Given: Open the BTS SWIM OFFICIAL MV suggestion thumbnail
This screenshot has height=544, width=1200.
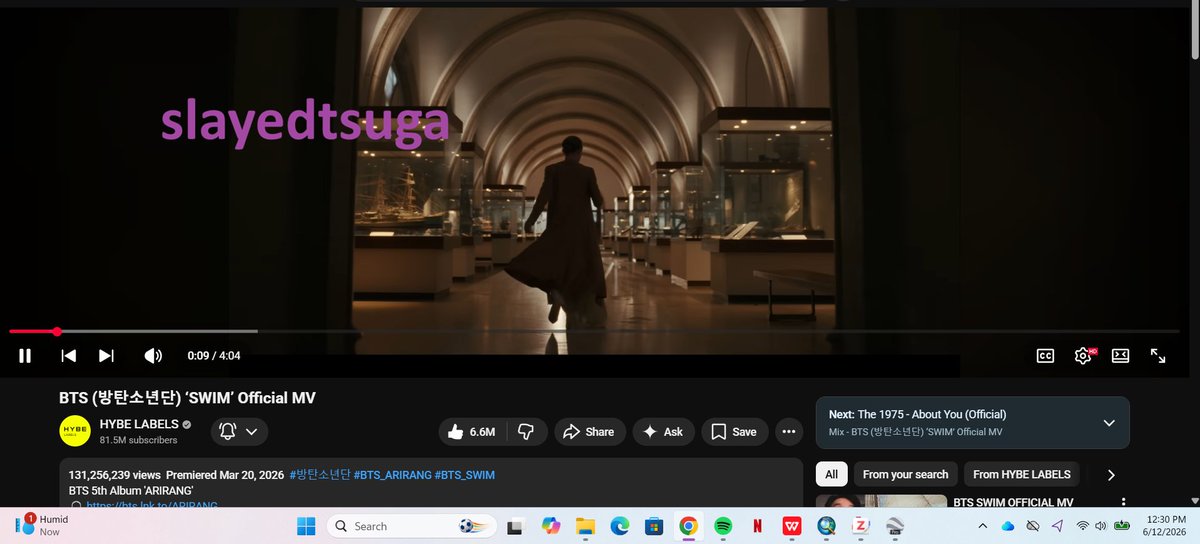Looking at the screenshot, I should (880, 501).
